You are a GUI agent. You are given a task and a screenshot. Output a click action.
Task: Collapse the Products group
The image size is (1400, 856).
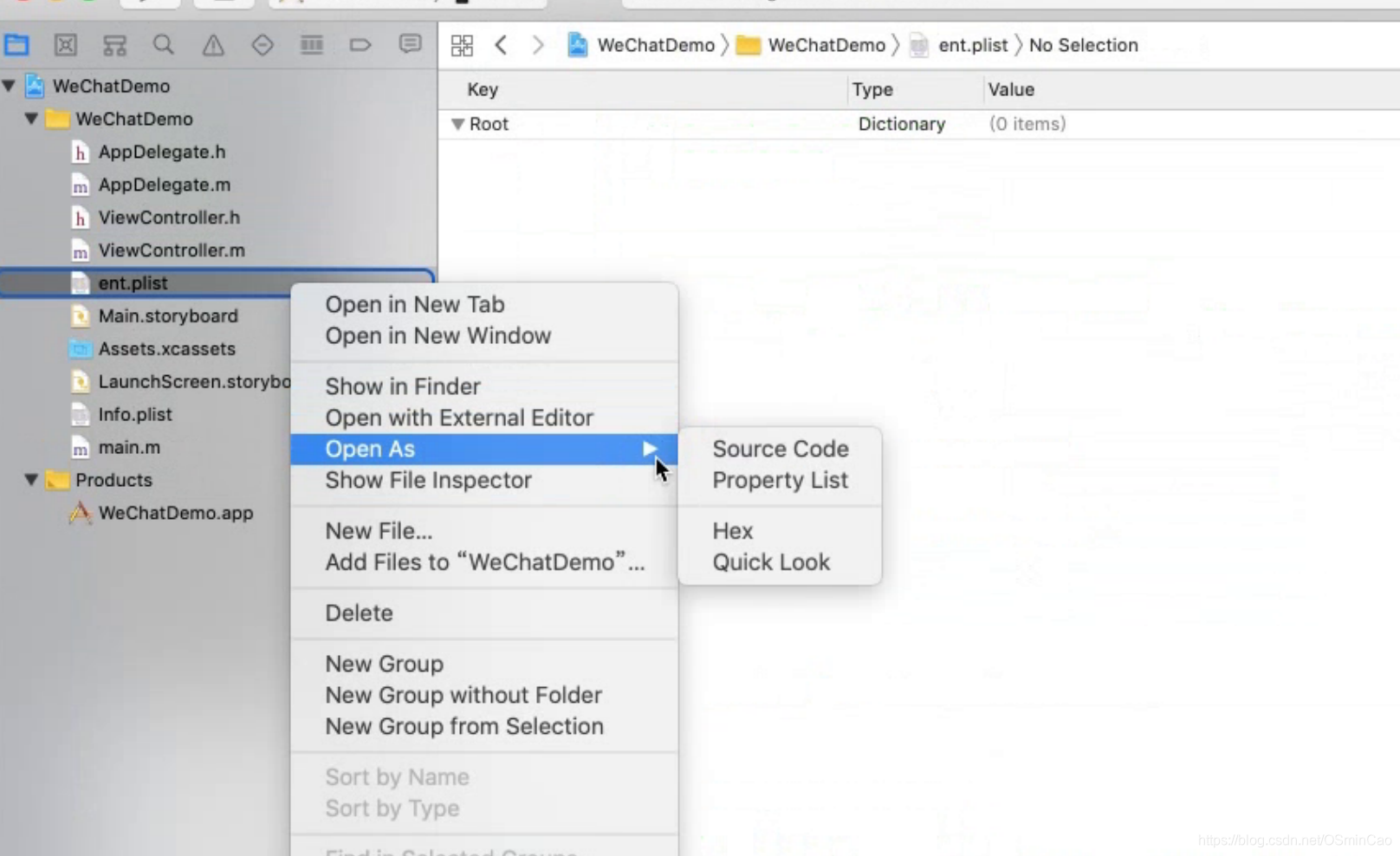31,480
